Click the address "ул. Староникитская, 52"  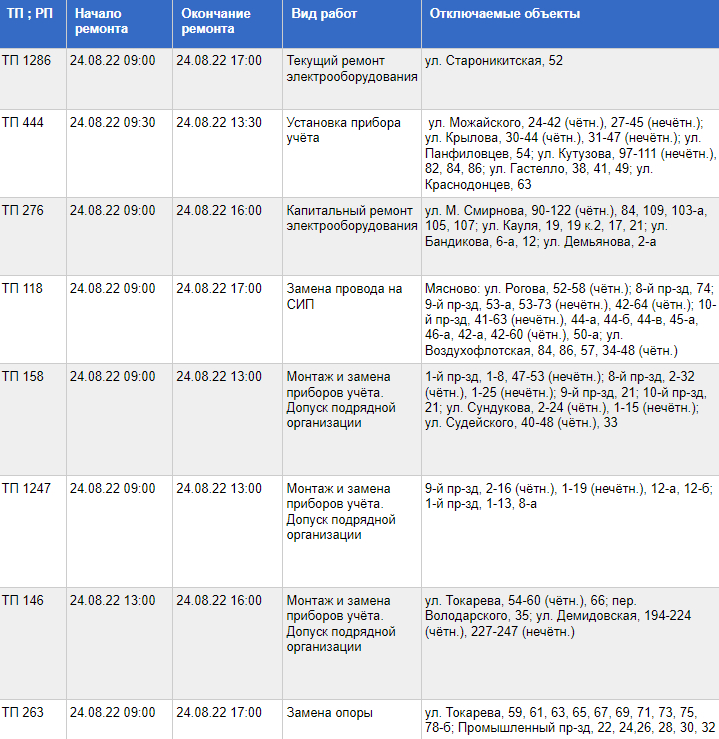tap(494, 61)
